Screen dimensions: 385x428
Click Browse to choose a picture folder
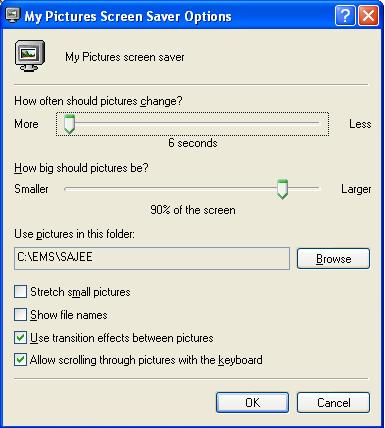tap(333, 258)
